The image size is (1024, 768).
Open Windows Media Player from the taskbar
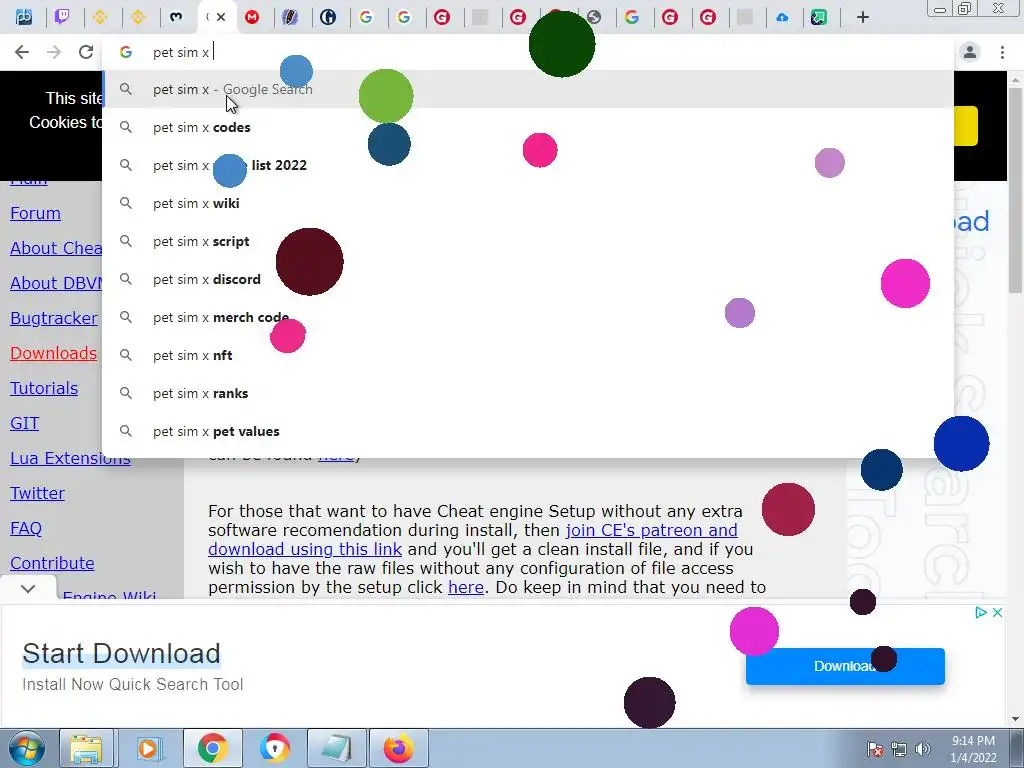pyautogui.click(x=148, y=748)
